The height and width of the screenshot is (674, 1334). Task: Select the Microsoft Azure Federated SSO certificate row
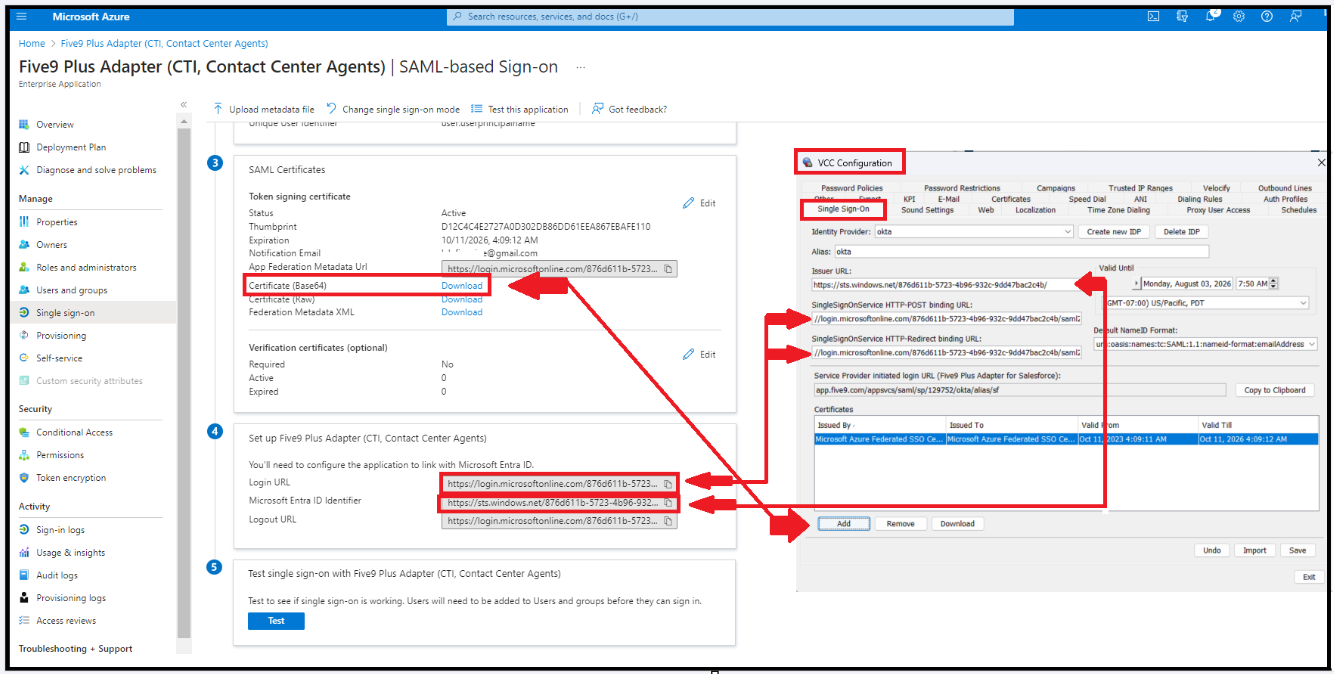(1066, 439)
